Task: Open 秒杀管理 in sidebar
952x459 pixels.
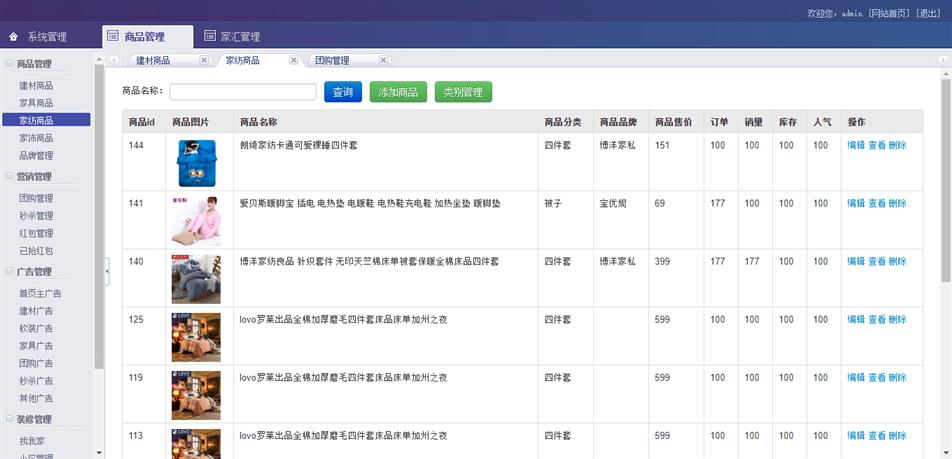Action: pos(36,216)
